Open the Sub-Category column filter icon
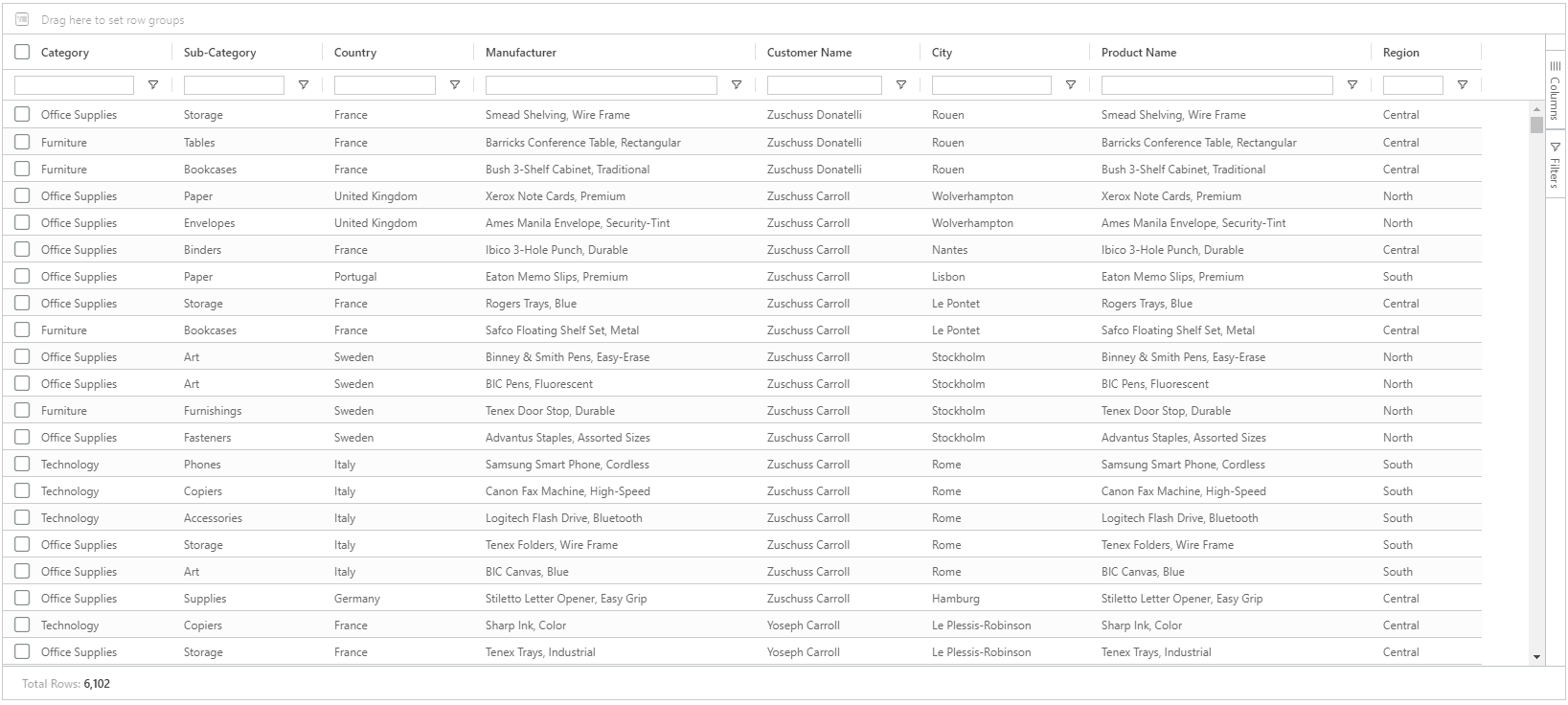1568x705 pixels. tap(303, 85)
